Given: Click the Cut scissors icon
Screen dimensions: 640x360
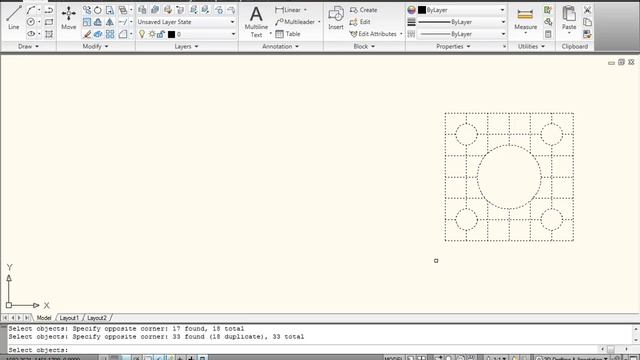Looking at the screenshot, I should coord(587,10).
